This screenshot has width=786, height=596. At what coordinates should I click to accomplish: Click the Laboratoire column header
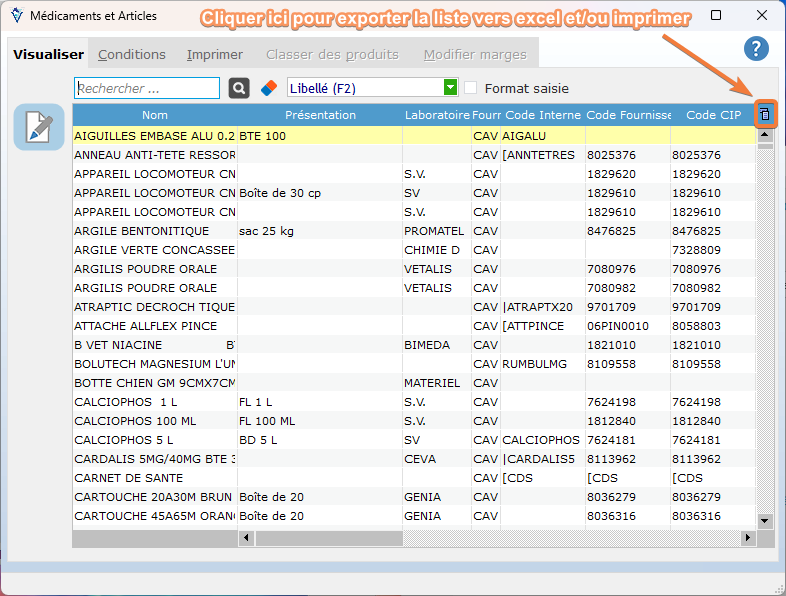[437, 115]
